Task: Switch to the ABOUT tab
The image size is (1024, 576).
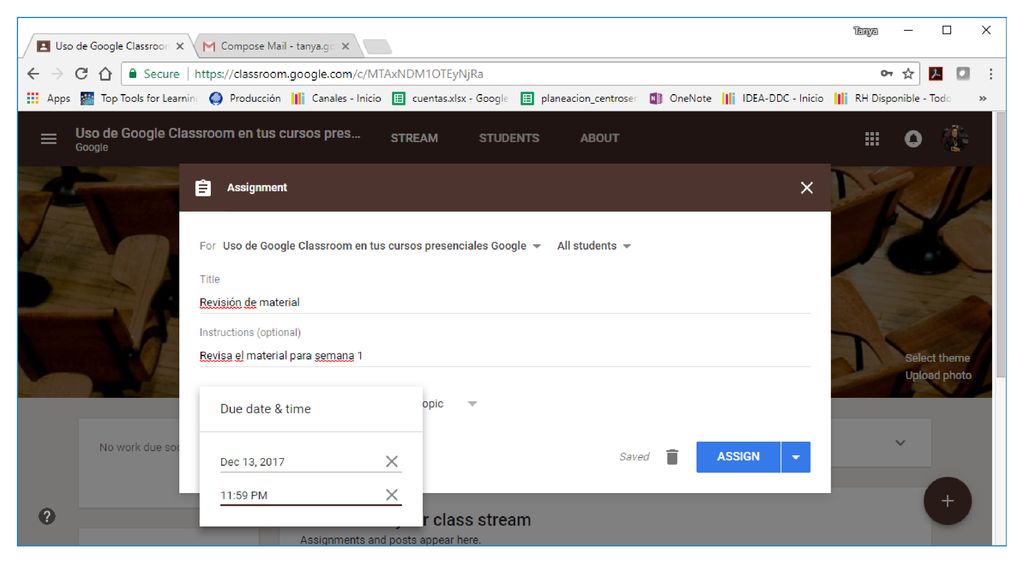Action: click(600, 138)
